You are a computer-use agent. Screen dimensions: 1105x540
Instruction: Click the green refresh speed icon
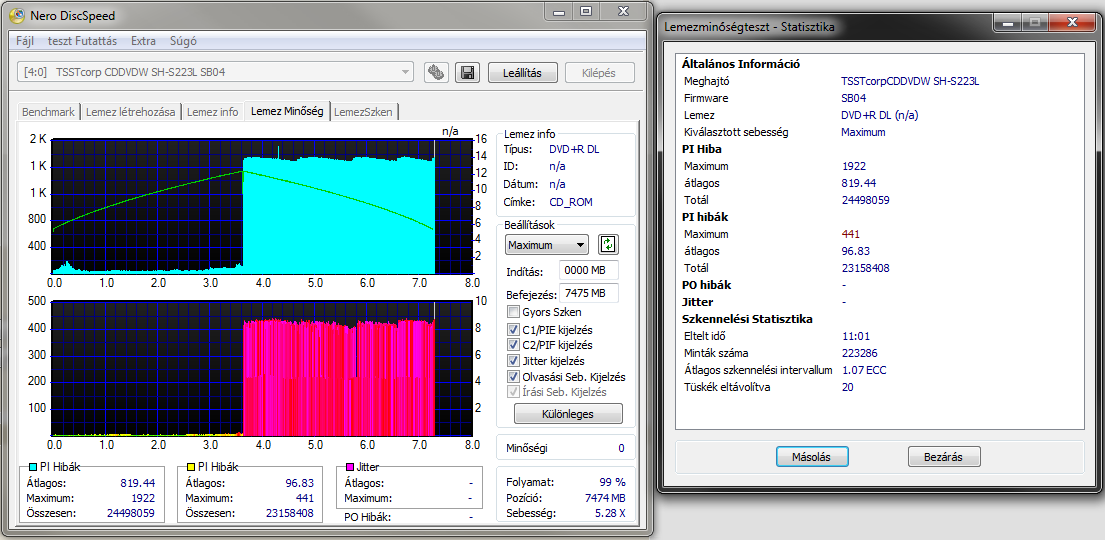click(607, 245)
